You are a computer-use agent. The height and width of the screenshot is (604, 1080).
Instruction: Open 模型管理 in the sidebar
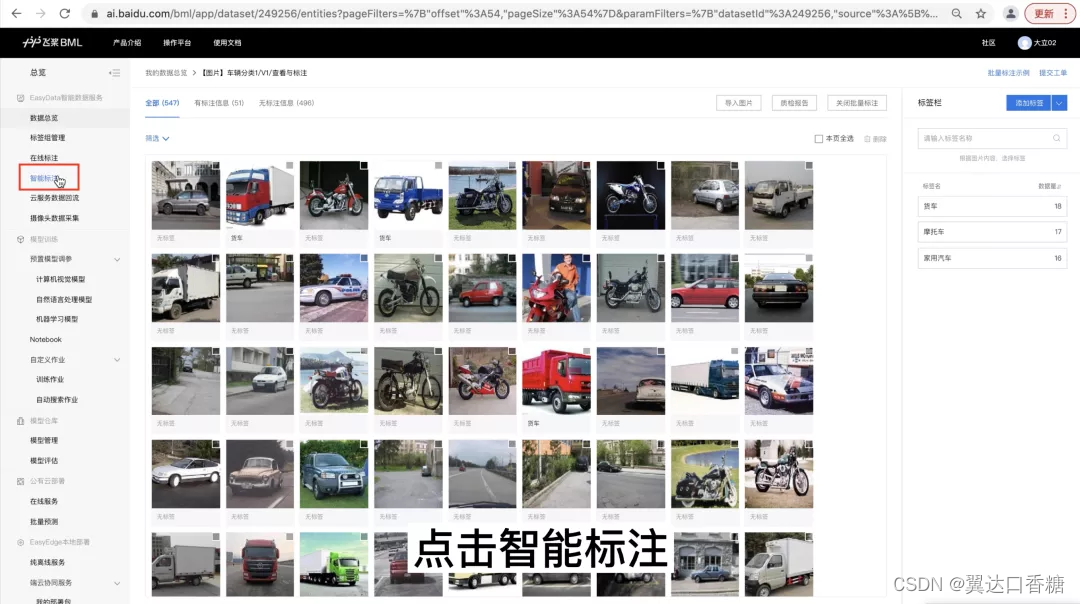(44, 441)
